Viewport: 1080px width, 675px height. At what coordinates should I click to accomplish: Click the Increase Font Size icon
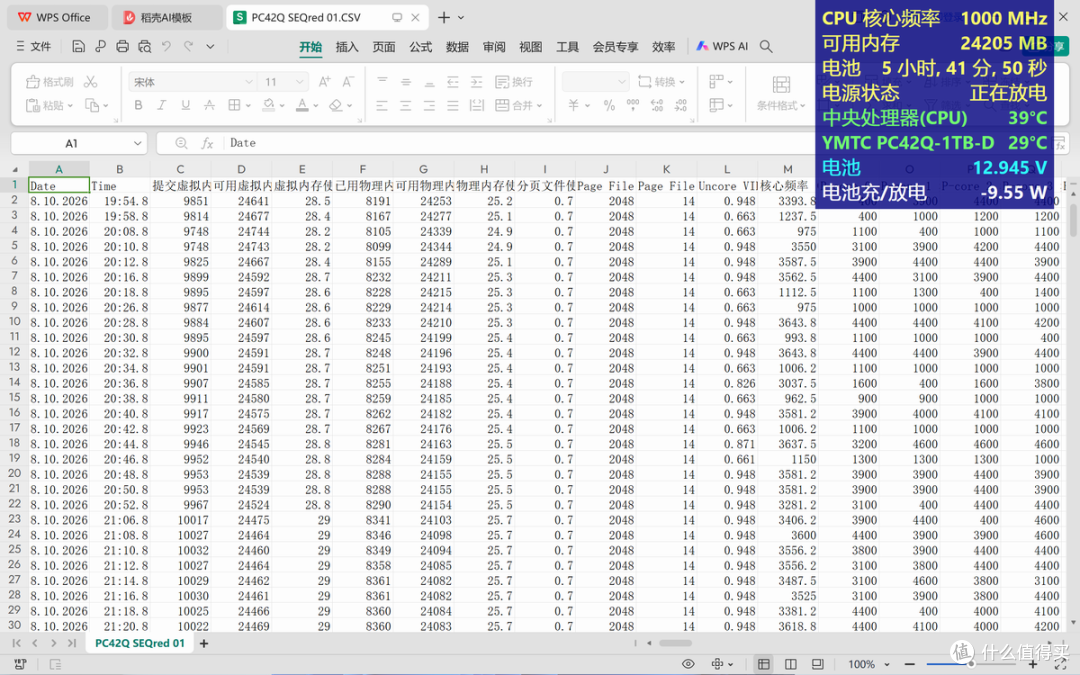click(x=324, y=82)
